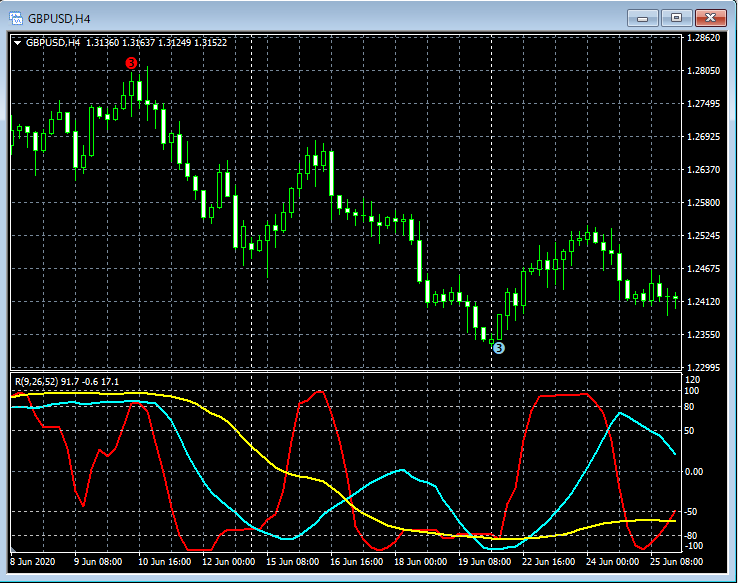This screenshot has width=738, height=583.
Task: Click the 9 Jun 08:00 time label
Action: point(98,562)
